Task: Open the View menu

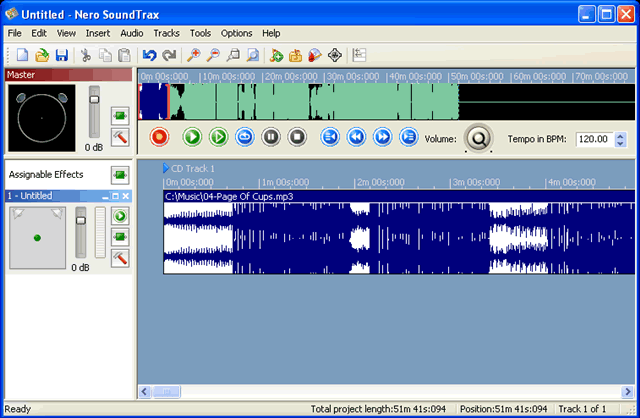Action: [x=66, y=33]
